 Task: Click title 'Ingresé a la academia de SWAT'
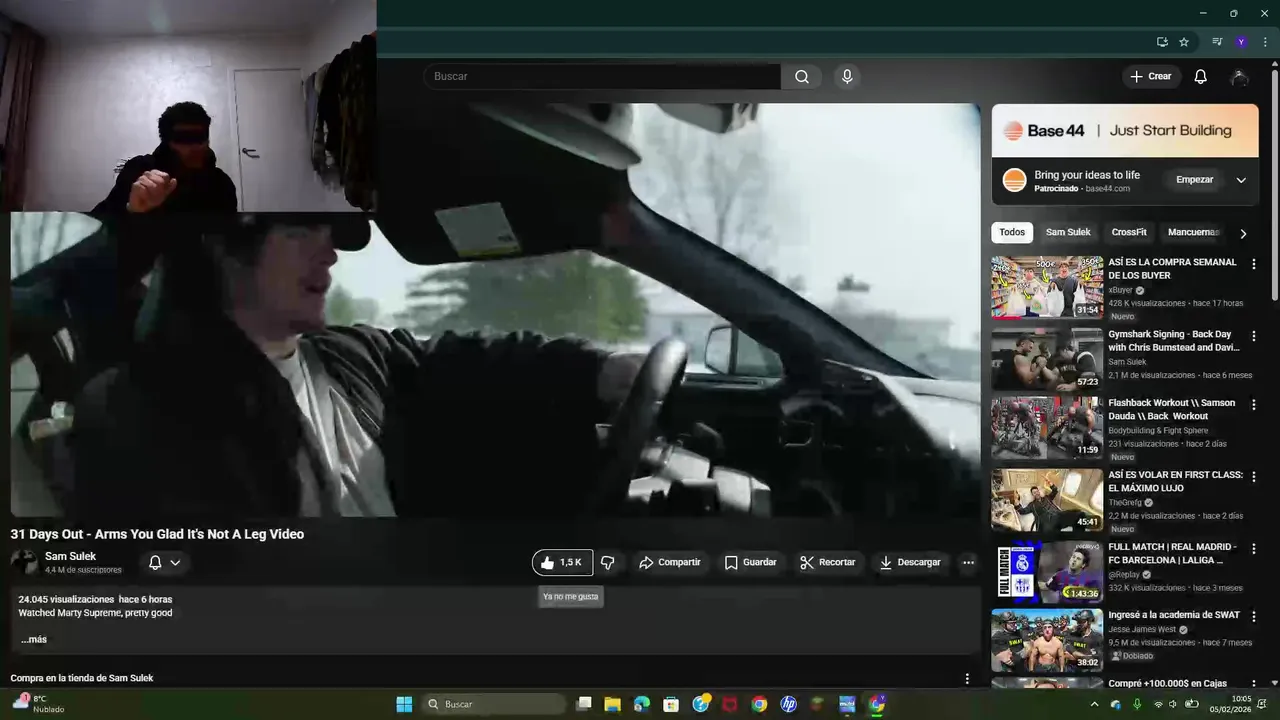pyautogui.click(x=1174, y=615)
